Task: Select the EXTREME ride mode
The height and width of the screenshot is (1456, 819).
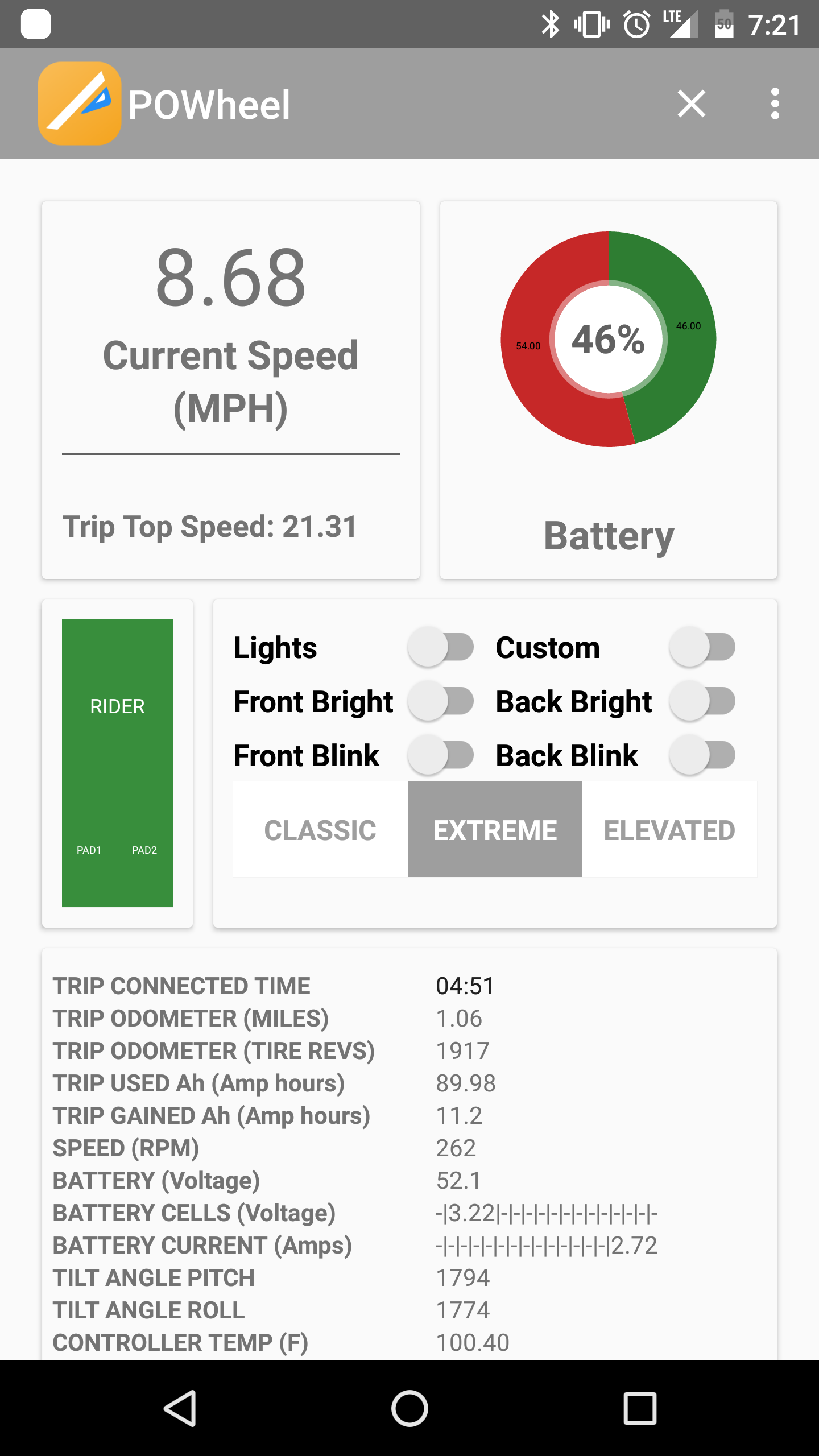Action: click(495, 830)
